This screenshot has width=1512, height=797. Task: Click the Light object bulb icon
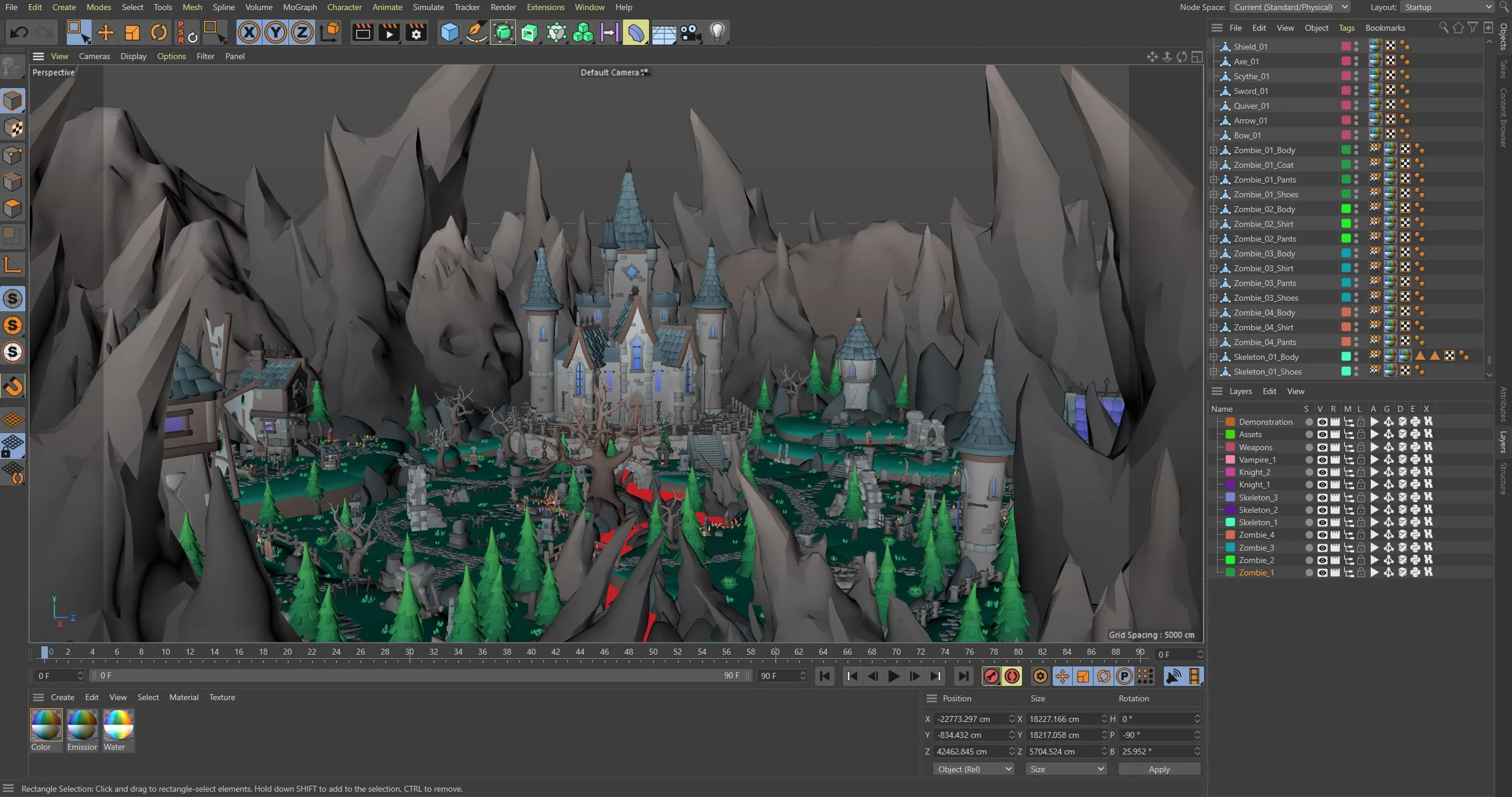click(x=717, y=32)
